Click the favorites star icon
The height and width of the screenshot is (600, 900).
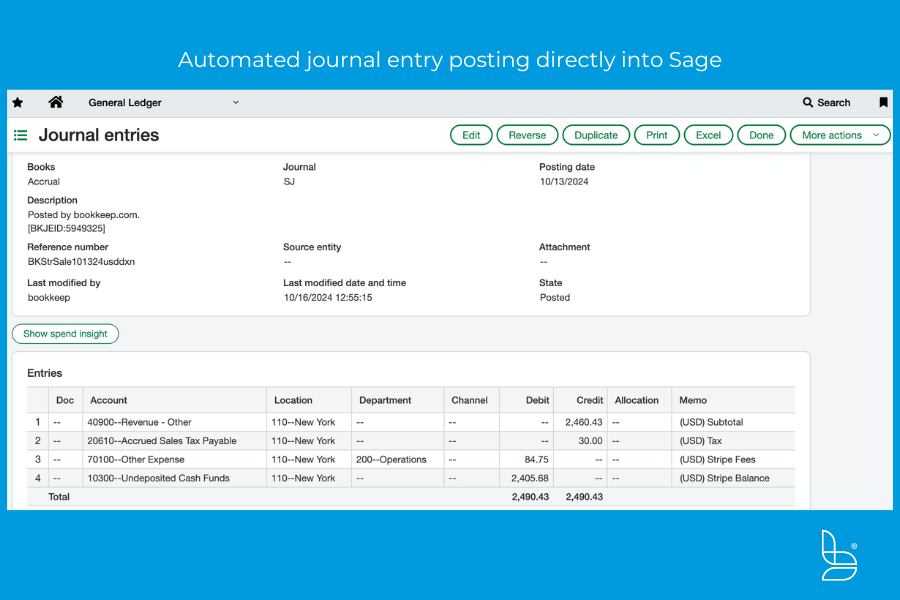[x=18, y=103]
